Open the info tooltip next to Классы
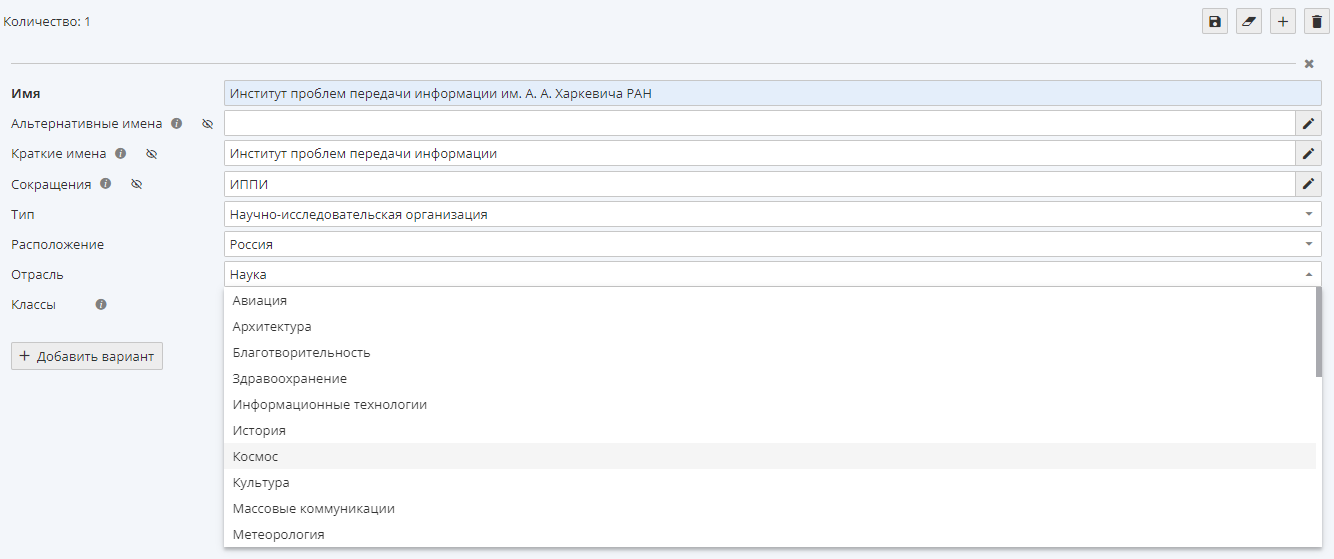 (x=101, y=304)
